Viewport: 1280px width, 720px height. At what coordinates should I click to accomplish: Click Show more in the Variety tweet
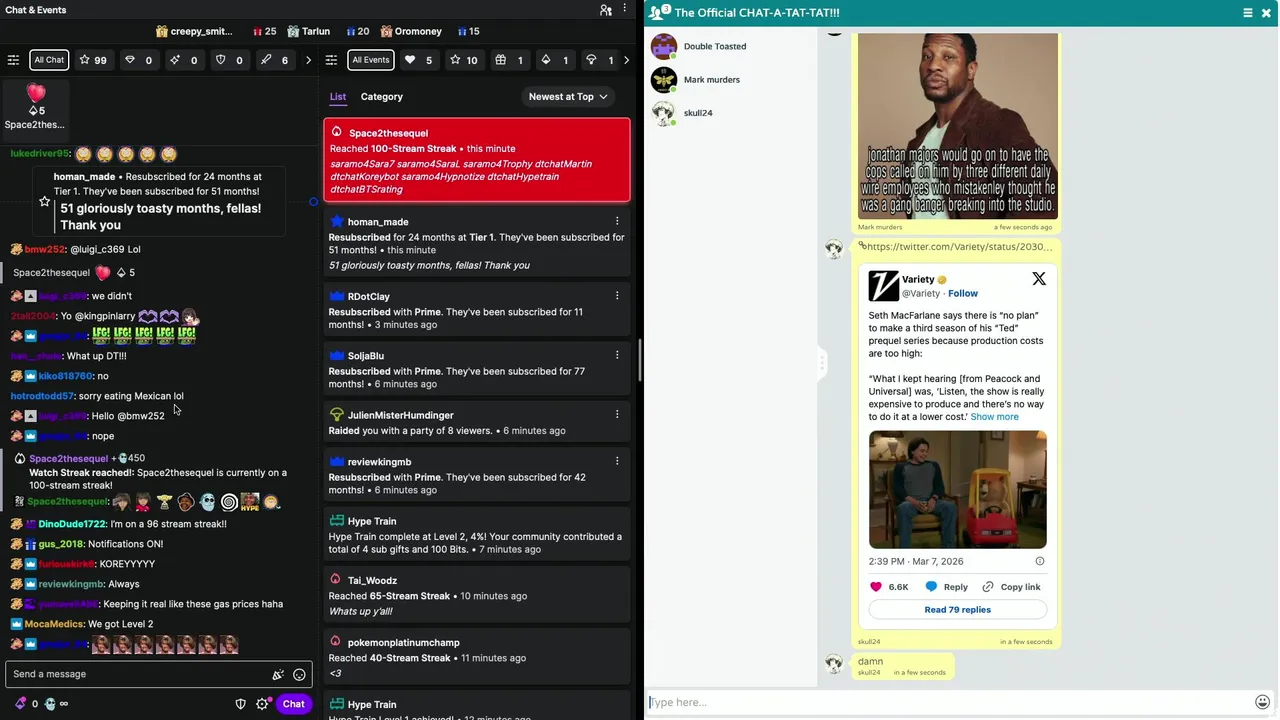click(994, 417)
